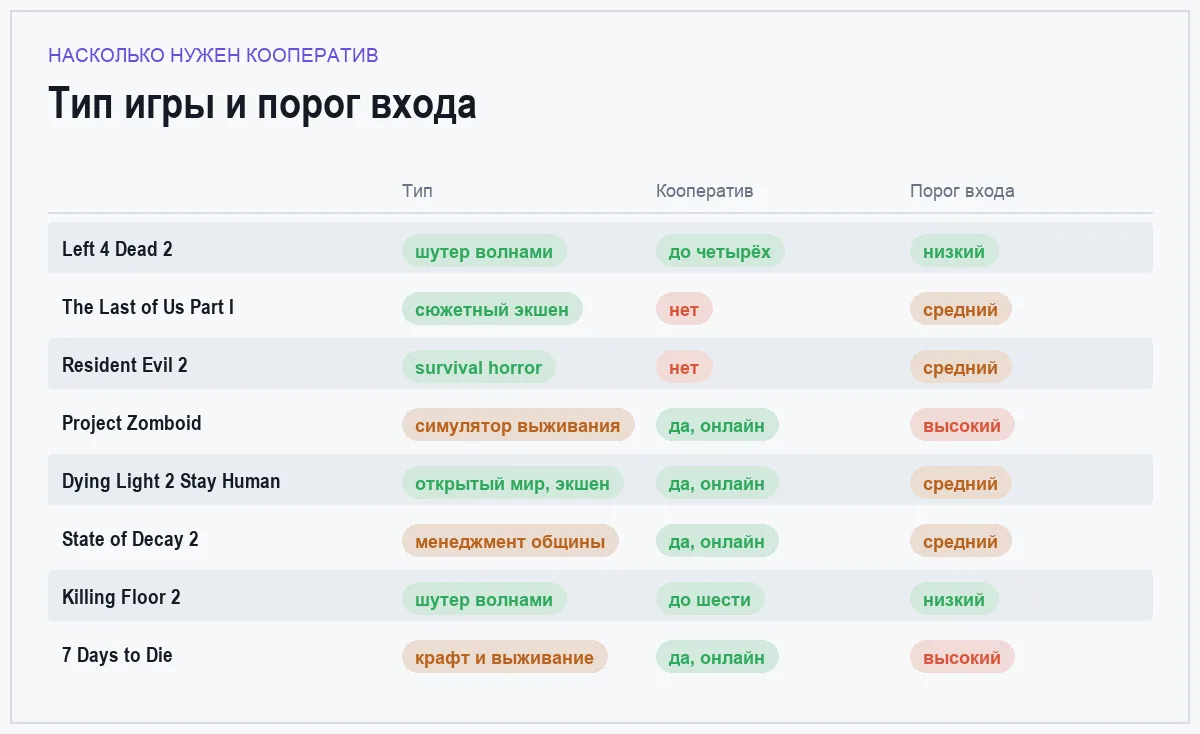Screen dimensions: 1200x734
Task: Click "высокий" tag in Project Zomboid row
Action: 962,426
